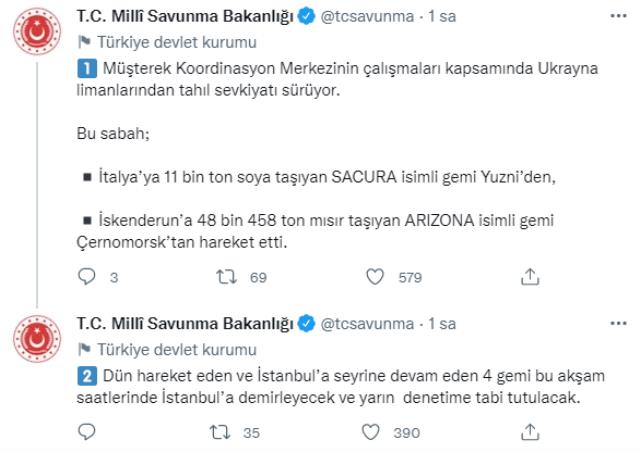
Task: Click 'Türkiye devlet kurumu' label on first tweet
Action: [176, 42]
